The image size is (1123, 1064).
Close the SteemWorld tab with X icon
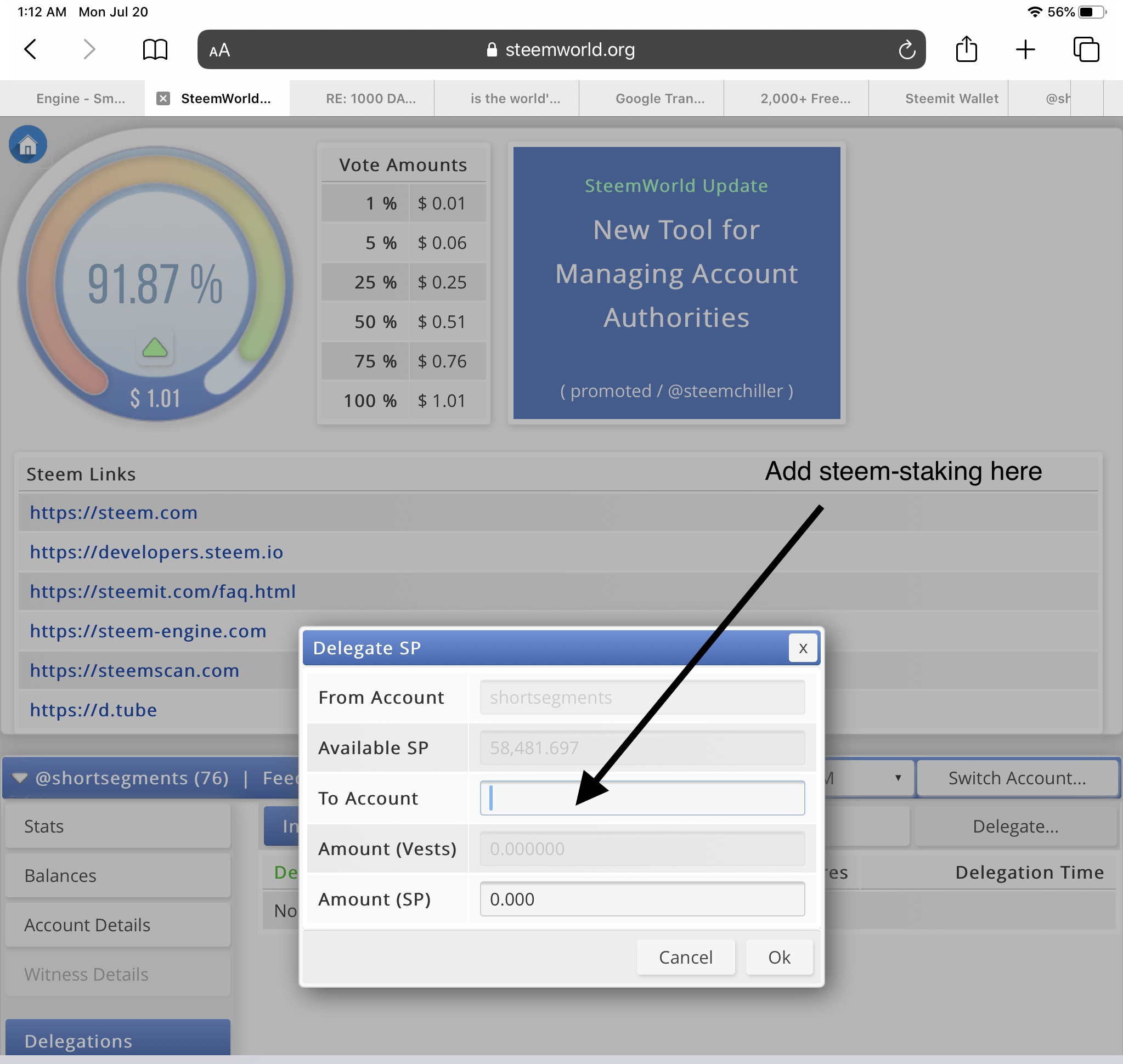click(x=163, y=99)
